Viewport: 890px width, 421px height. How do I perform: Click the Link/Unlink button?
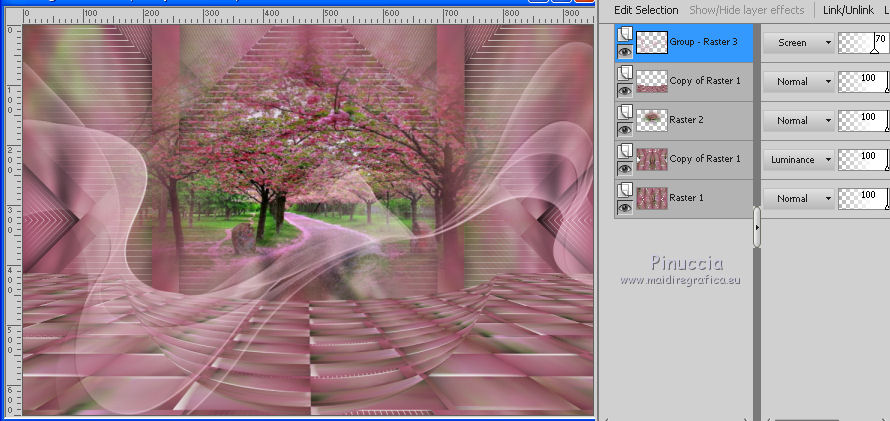(848, 10)
